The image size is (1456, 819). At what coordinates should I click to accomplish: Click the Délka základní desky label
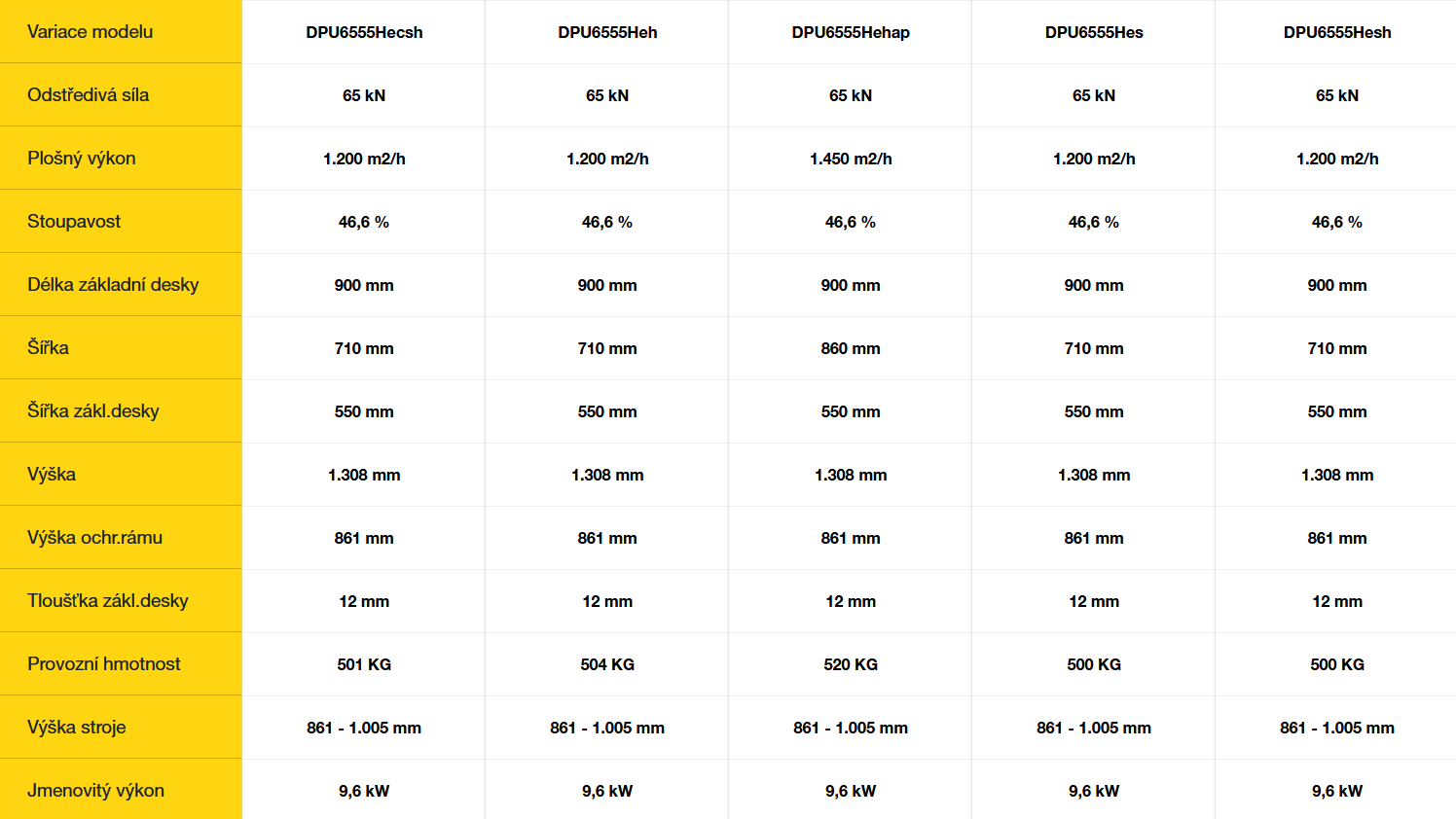point(113,284)
